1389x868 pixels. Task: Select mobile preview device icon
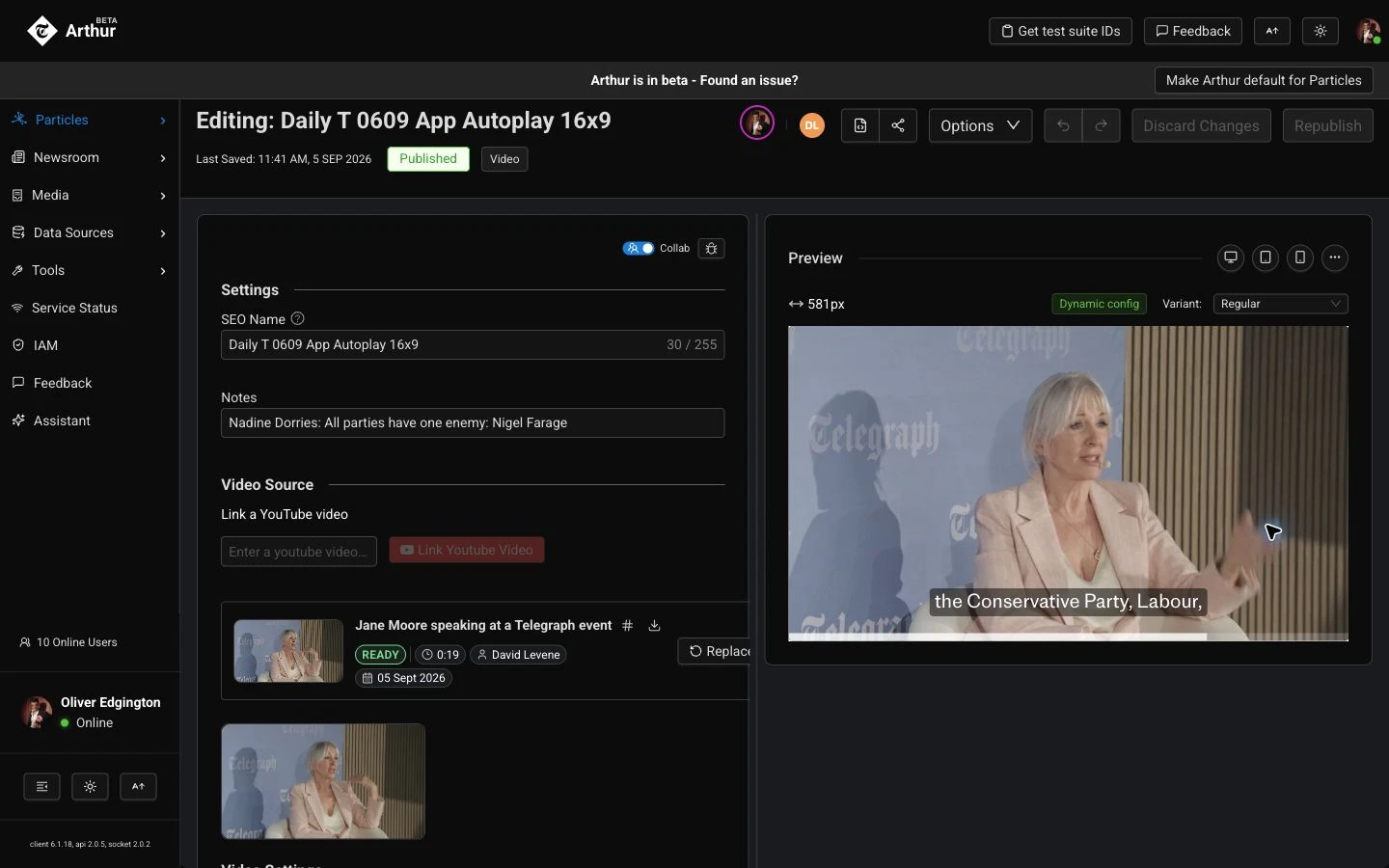click(x=1299, y=258)
